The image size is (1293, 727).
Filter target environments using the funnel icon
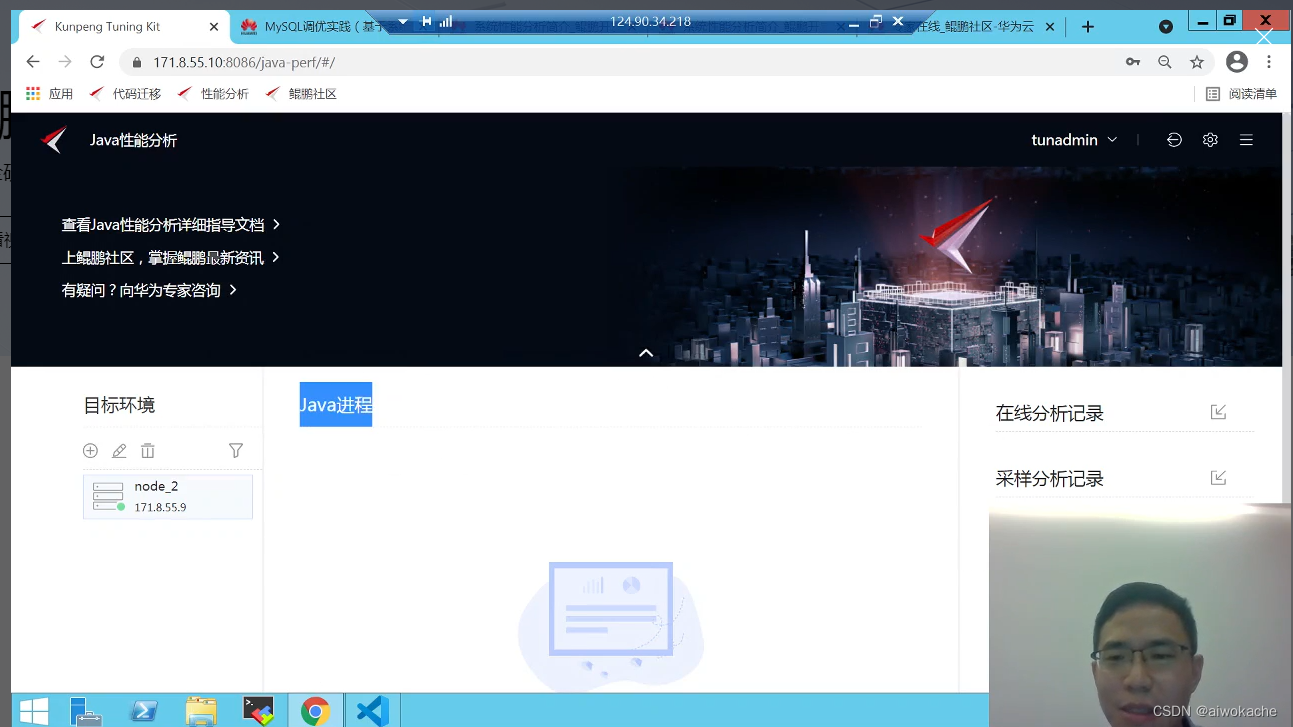pos(235,450)
